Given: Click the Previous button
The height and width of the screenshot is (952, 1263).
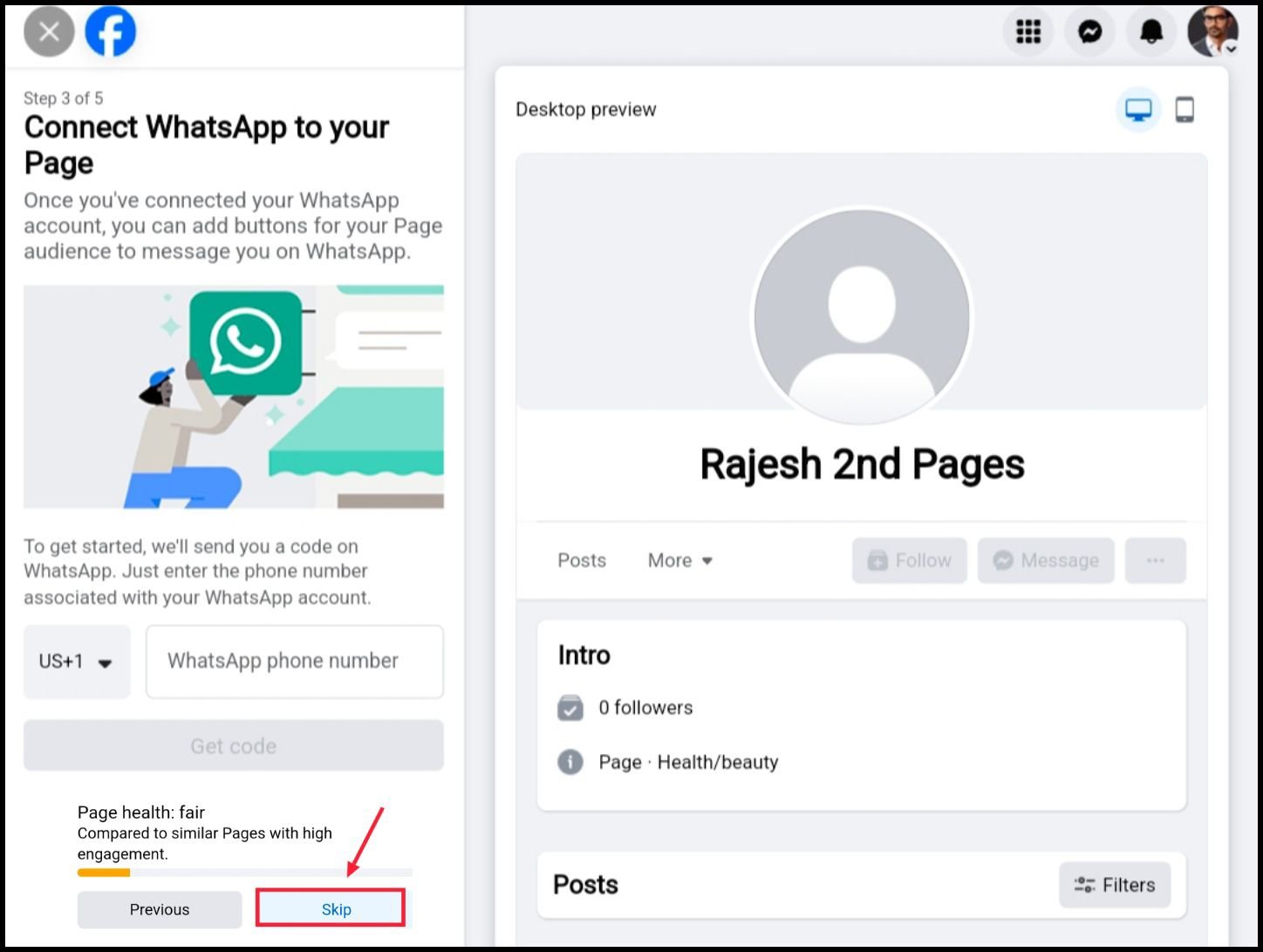Looking at the screenshot, I should [x=160, y=909].
